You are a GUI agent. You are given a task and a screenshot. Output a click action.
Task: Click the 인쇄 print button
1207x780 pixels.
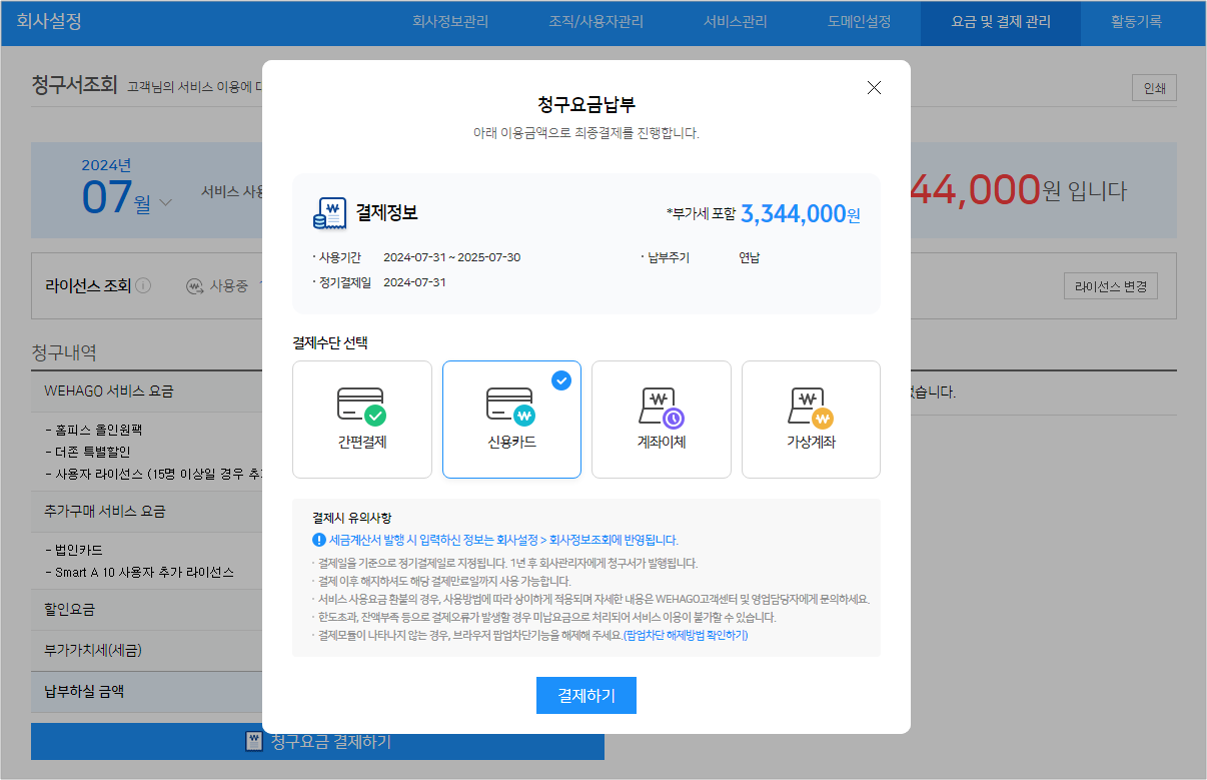(1154, 88)
